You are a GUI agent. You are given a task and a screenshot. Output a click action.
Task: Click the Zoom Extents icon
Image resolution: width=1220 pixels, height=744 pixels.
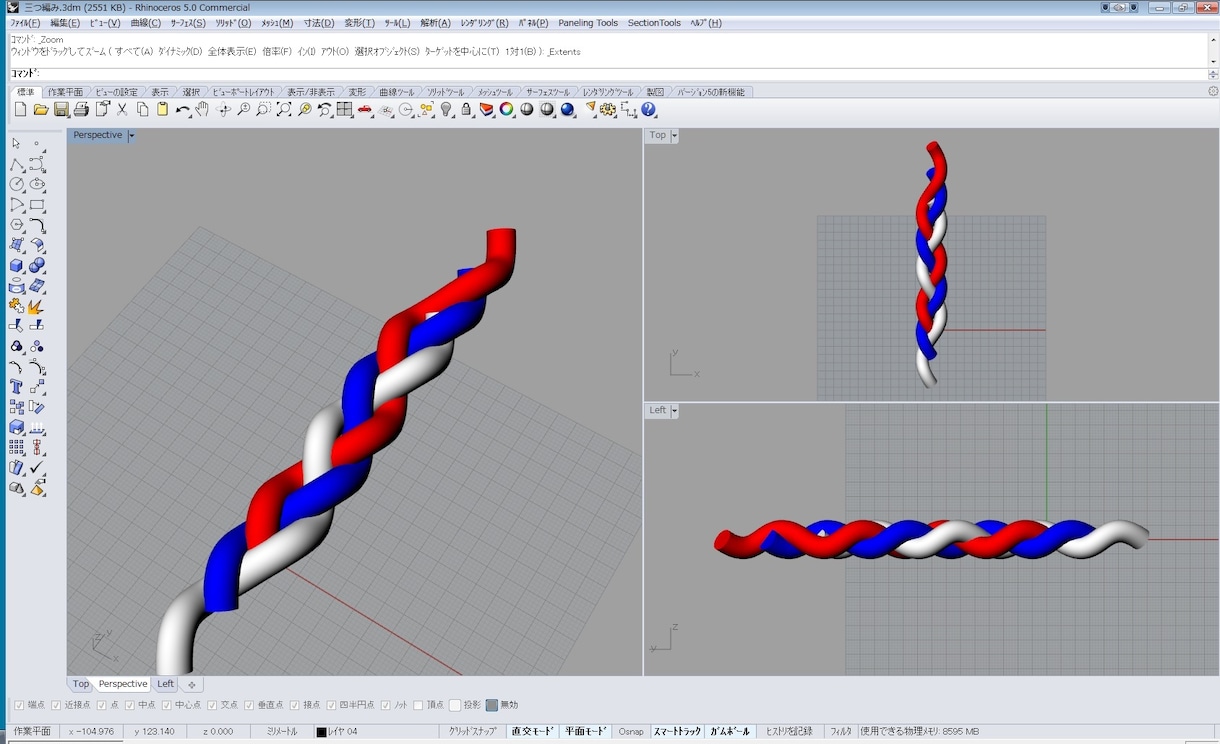[x=284, y=110]
